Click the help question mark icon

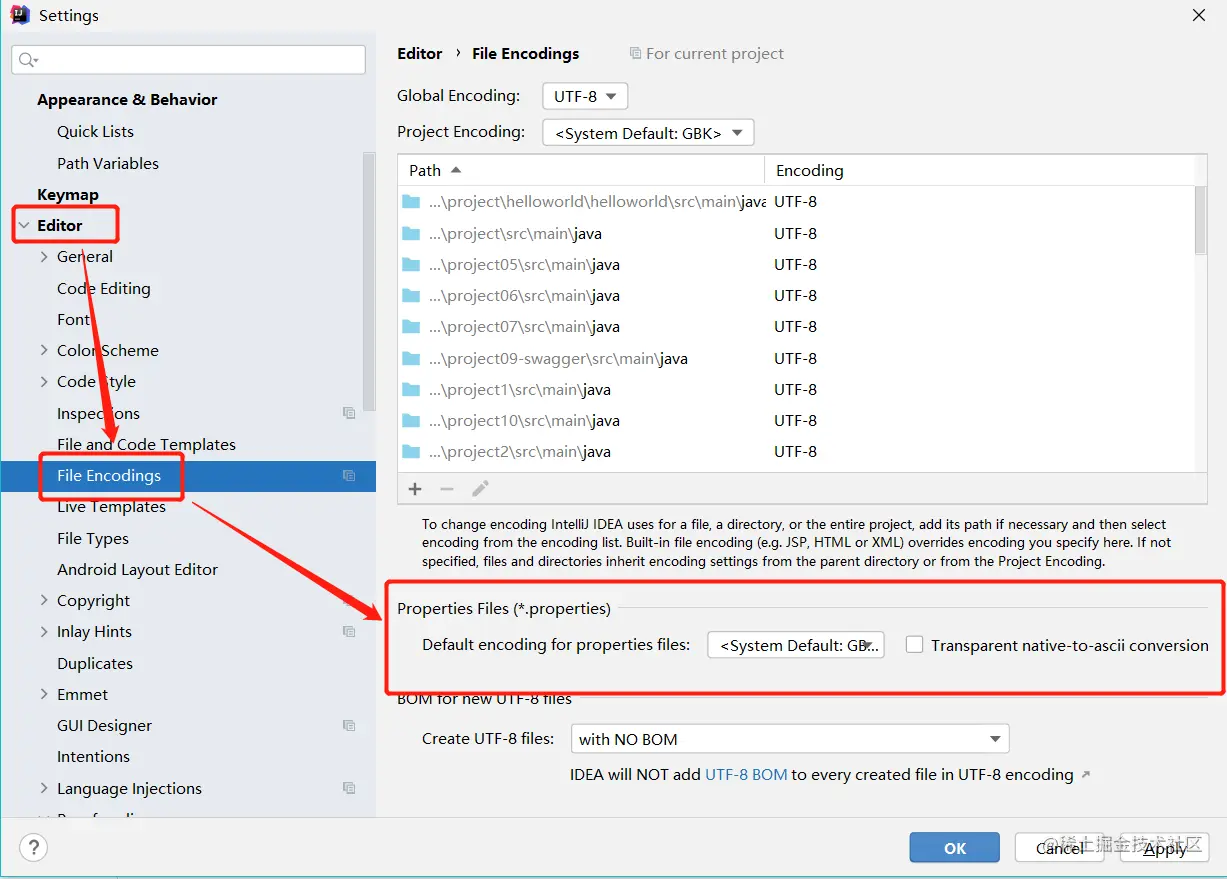tap(33, 848)
